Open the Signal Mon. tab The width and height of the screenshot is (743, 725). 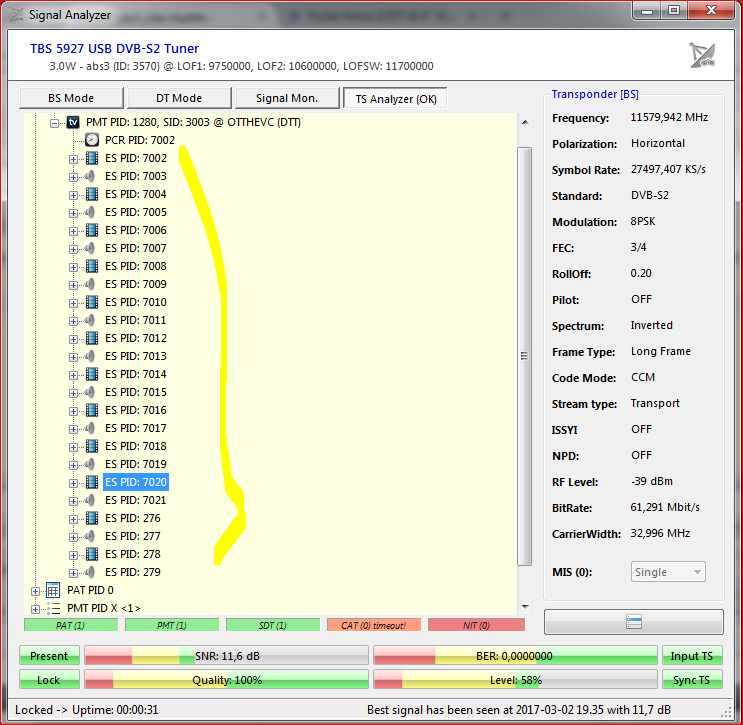click(x=286, y=98)
